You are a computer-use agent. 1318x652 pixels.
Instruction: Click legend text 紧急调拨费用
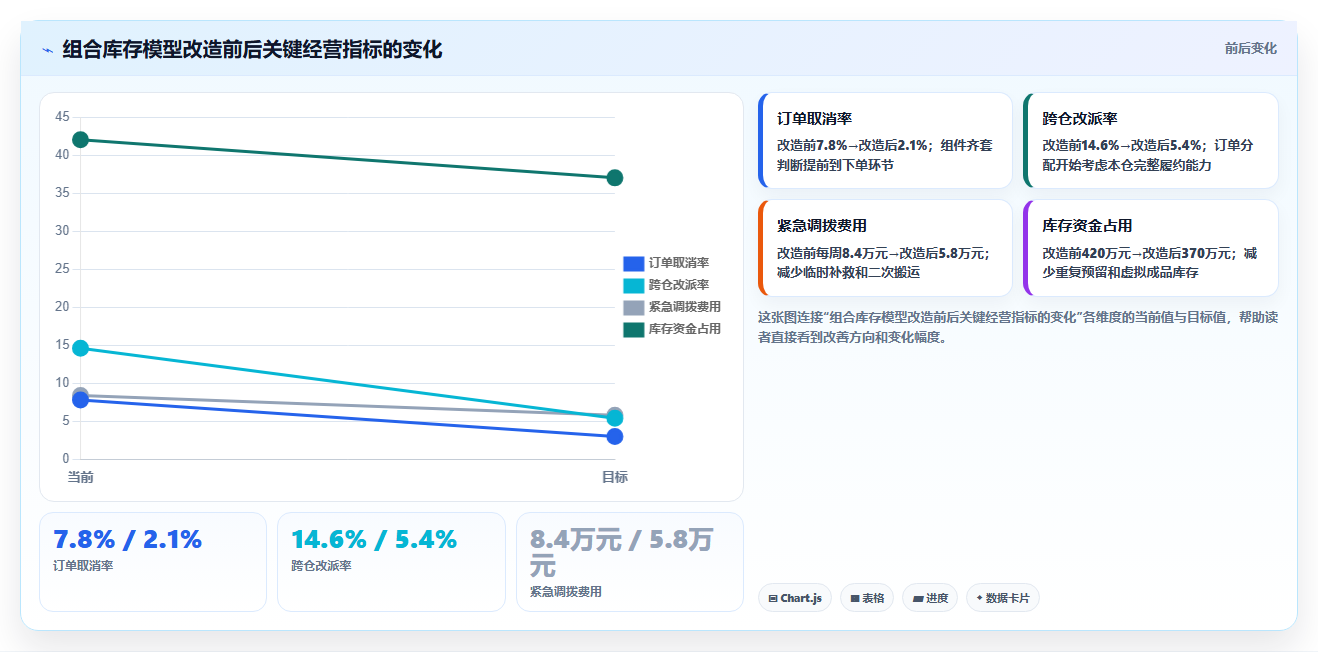tap(684, 307)
